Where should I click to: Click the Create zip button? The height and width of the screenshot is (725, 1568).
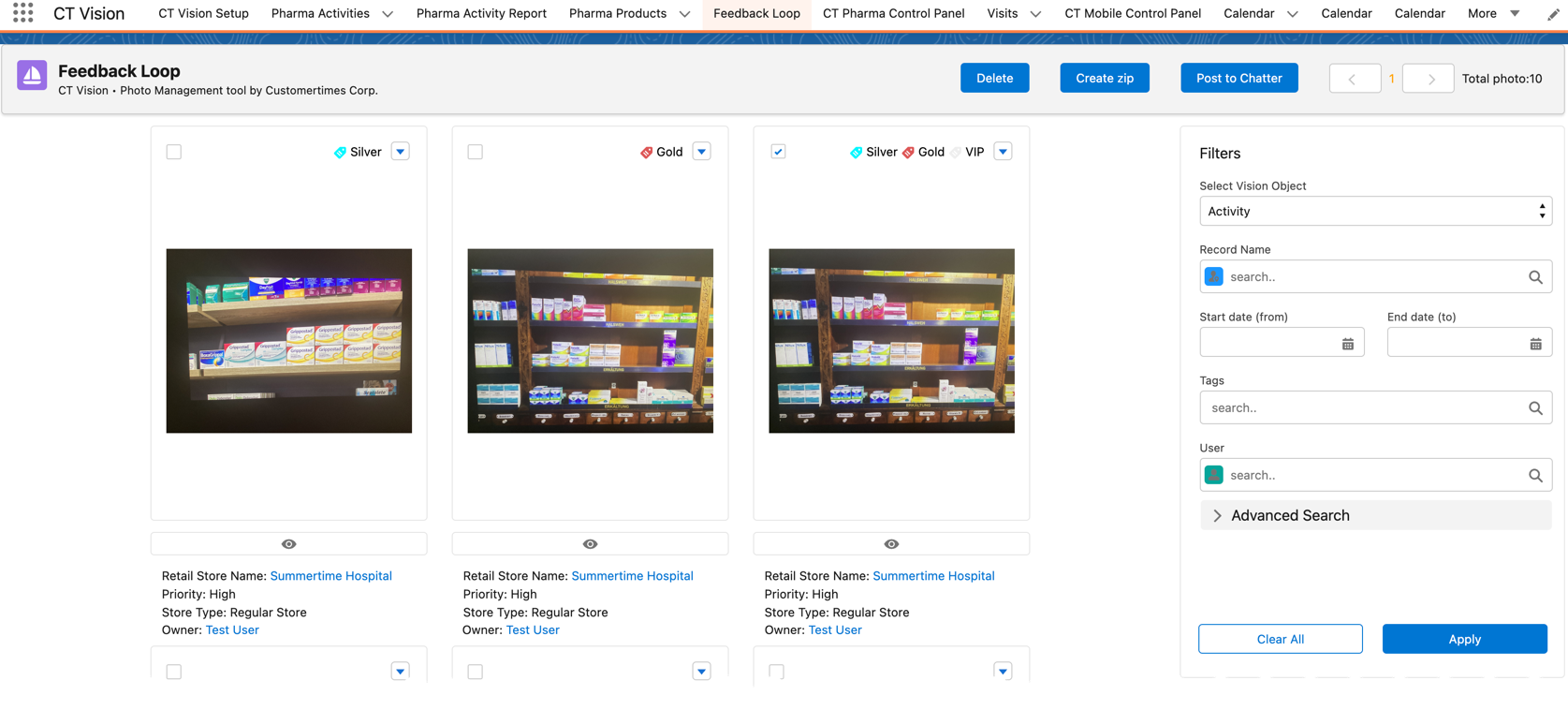[x=1104, y=79]
